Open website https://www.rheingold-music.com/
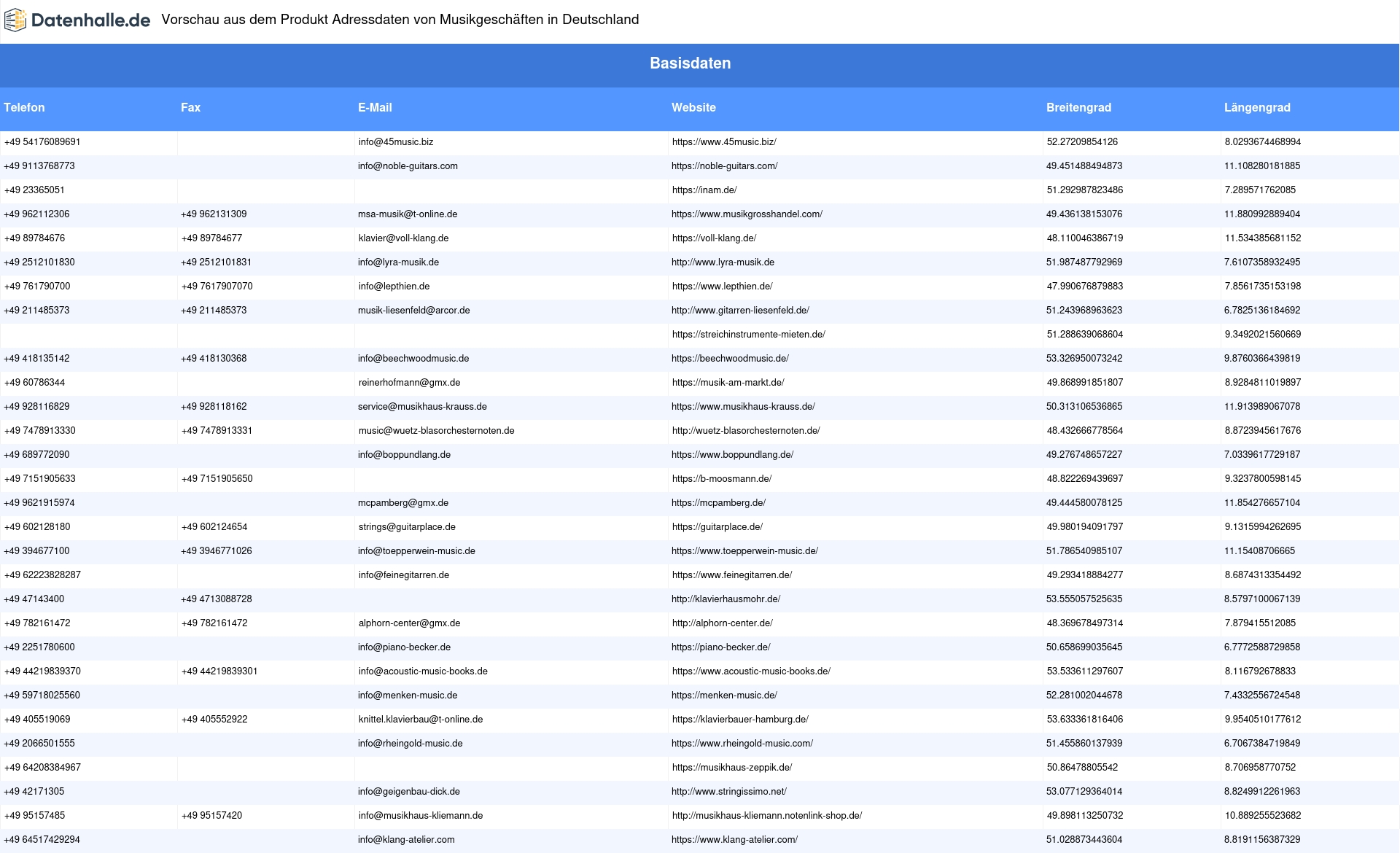Viewport: 1400px width, 853px height. coord(742,744)
